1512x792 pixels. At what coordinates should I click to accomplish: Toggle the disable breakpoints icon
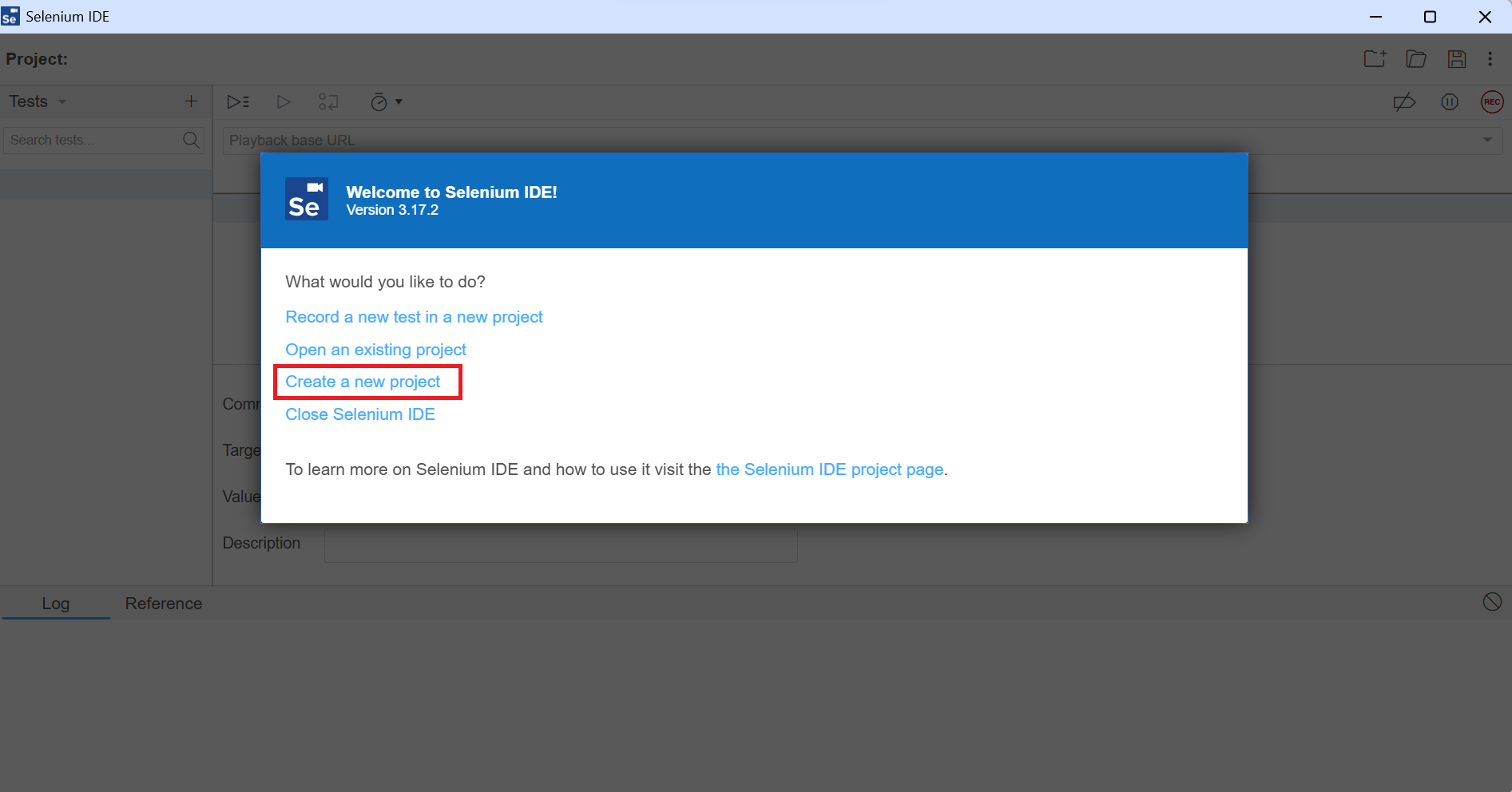click(1404, 102)
